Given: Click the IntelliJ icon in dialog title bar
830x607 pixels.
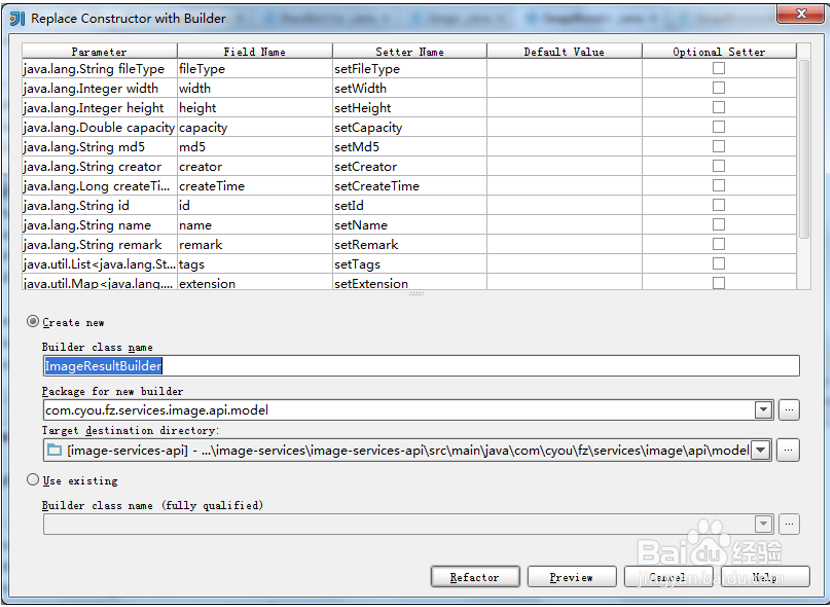Looking at the screenshot, I should 14,17.
